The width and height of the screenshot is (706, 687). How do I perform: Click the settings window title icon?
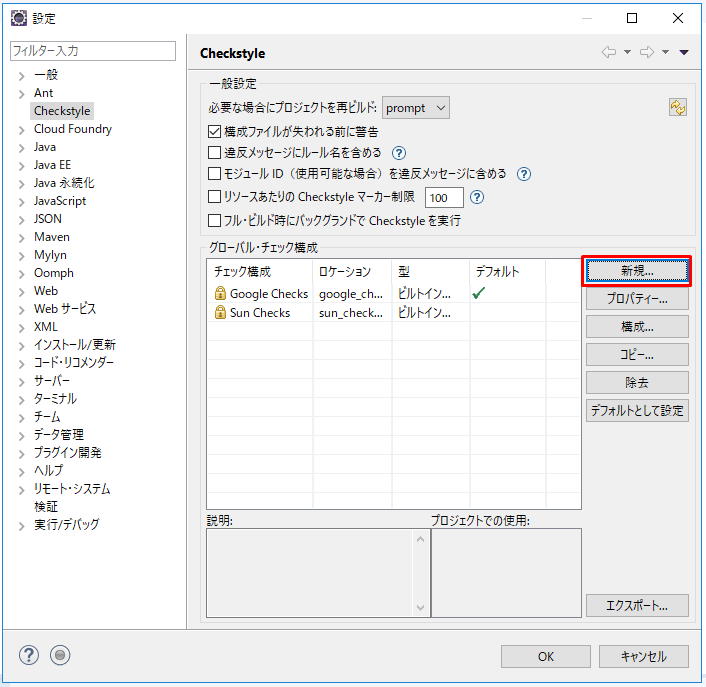click(19, 18)
